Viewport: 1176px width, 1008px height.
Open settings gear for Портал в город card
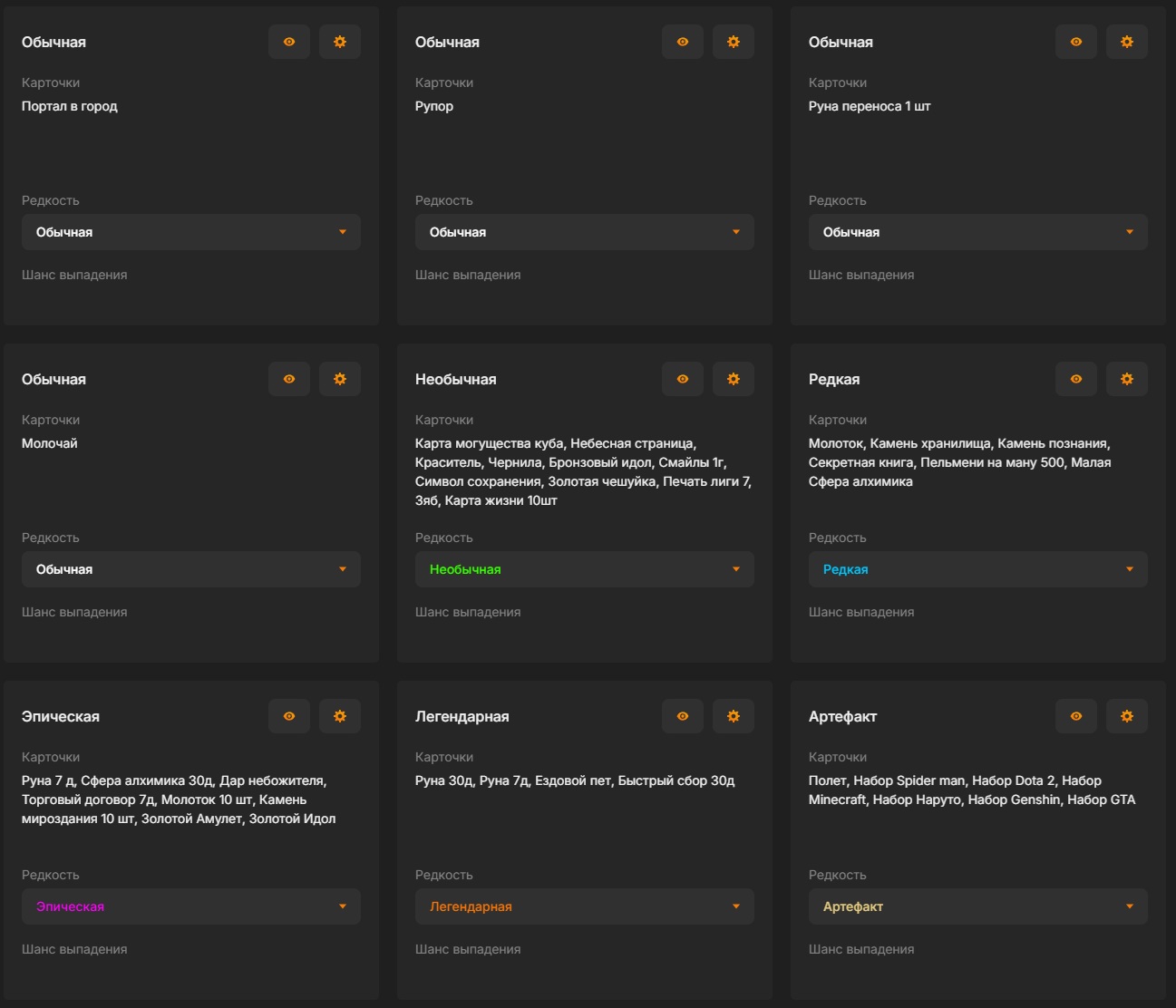pyautogui.click(x=340, y=42)
